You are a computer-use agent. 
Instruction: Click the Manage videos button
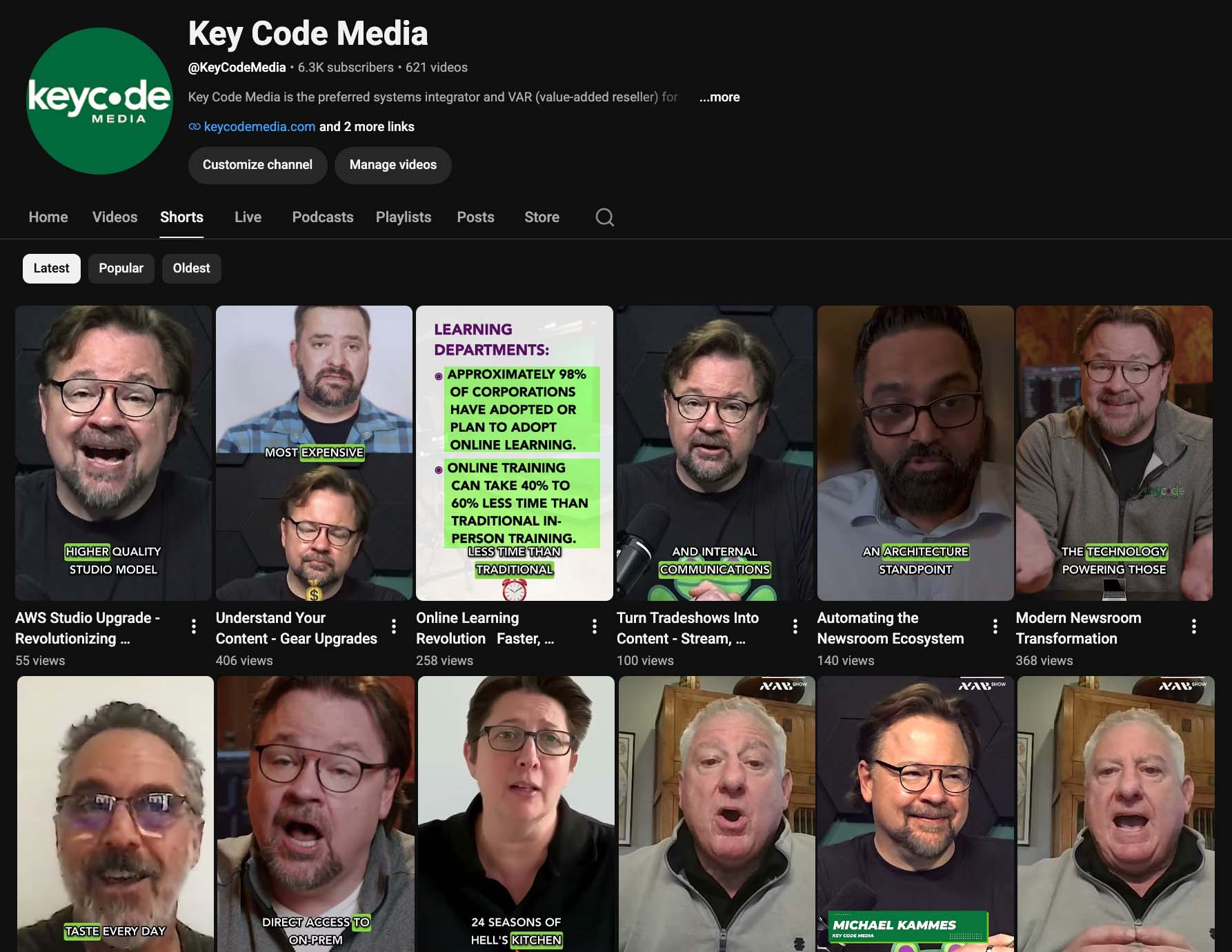(393, 165)
